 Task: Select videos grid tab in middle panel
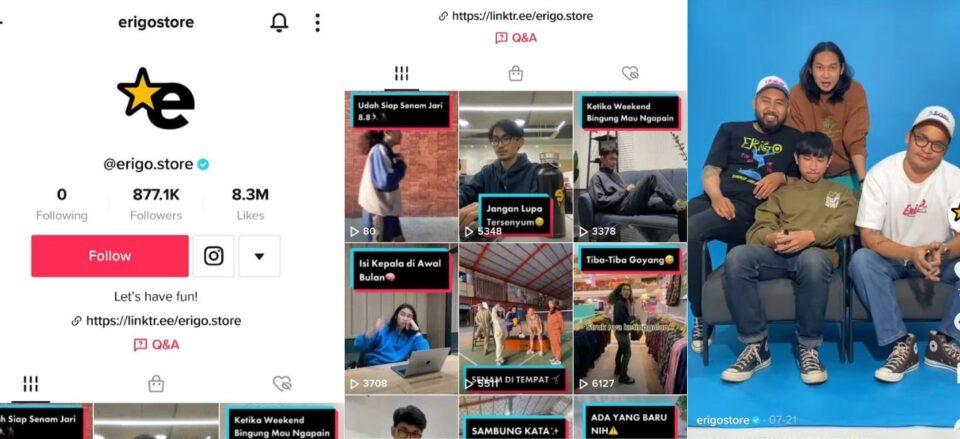pos(402,74)
